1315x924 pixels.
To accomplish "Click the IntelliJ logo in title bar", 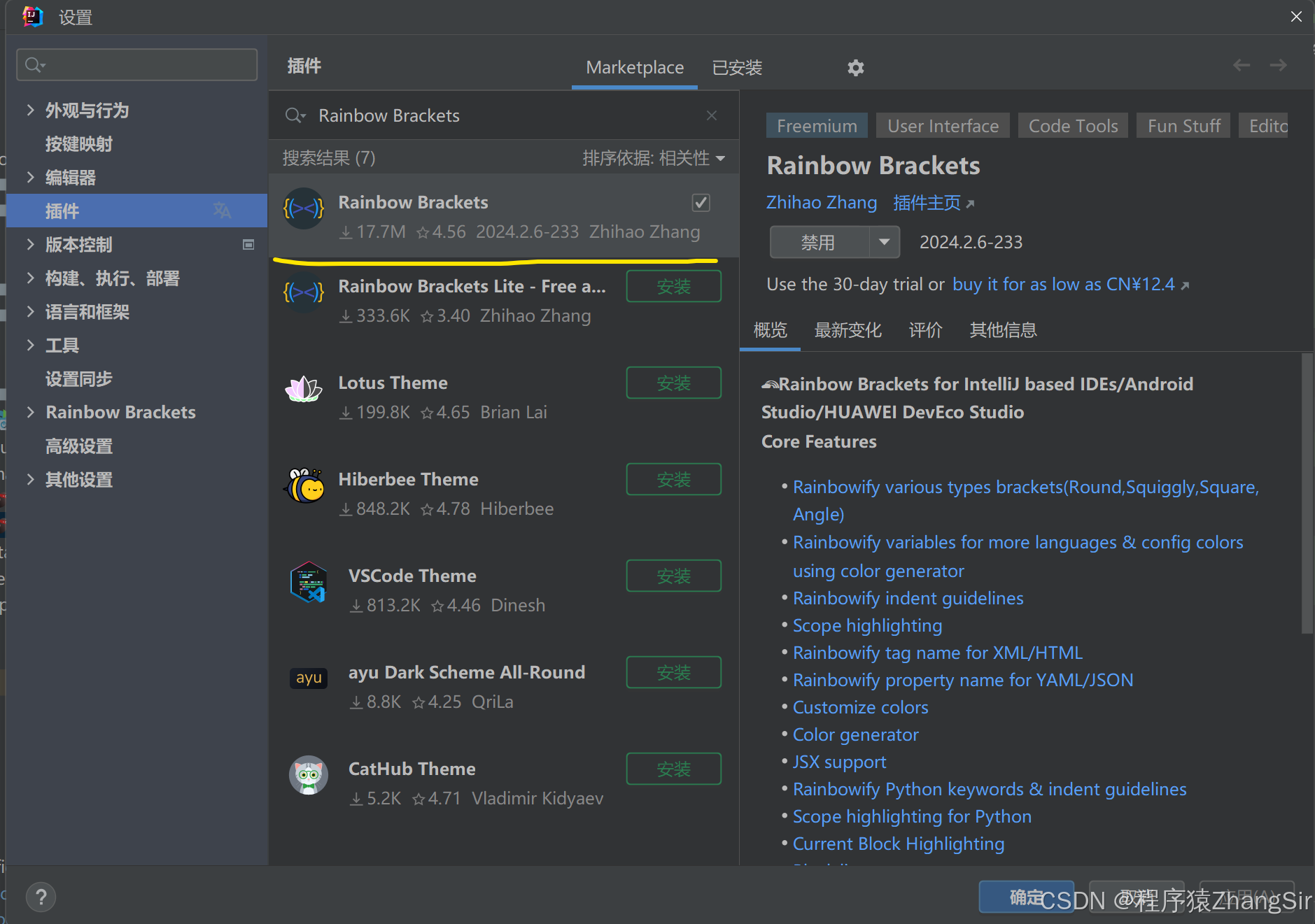I will click(x=32, y=16).
